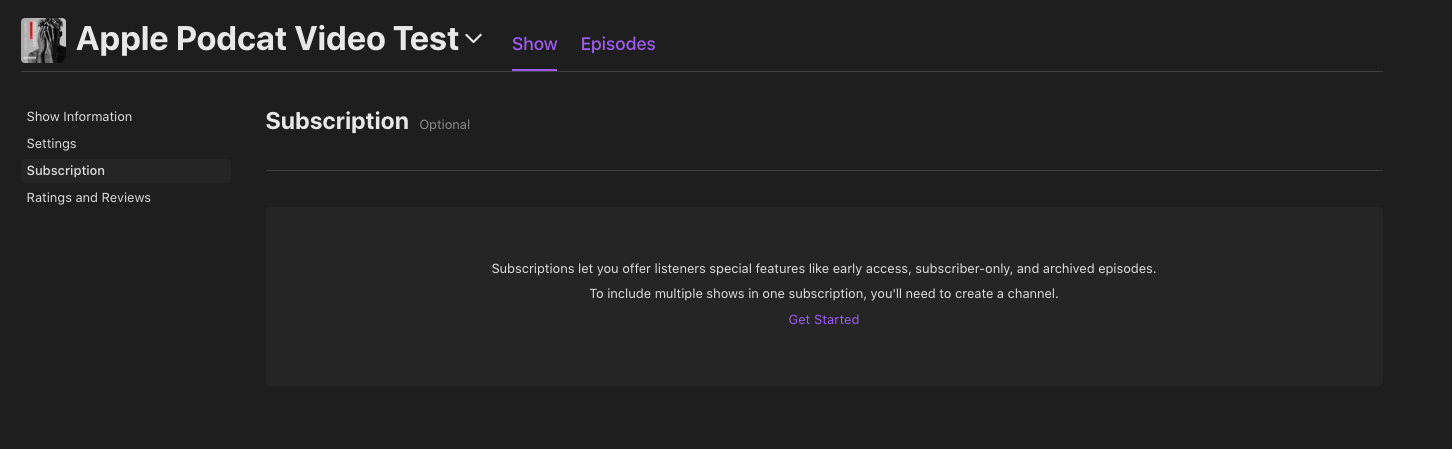
Task: Expand the show title dropdown chevron
Action: [474, 39]
